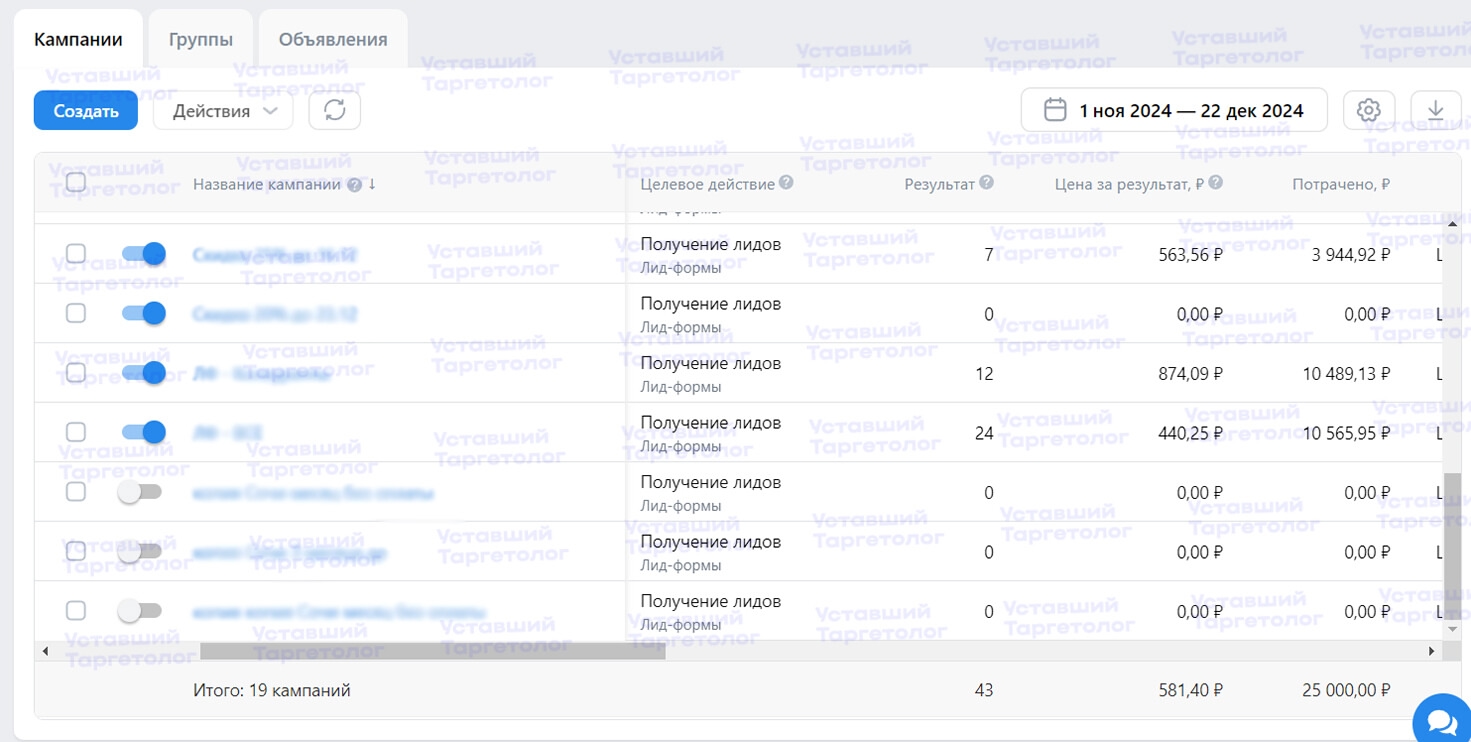Open the Действия dropdown menu
1471x742 pixels.
[222, 110]
